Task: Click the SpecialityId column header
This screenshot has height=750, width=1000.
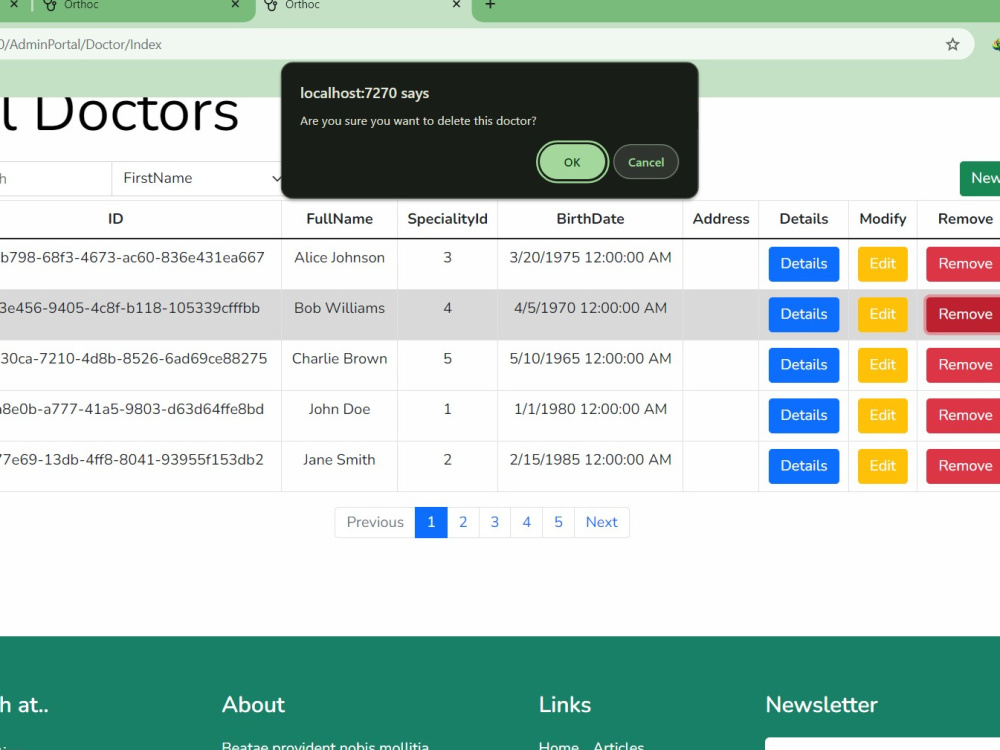Action: 447,219
